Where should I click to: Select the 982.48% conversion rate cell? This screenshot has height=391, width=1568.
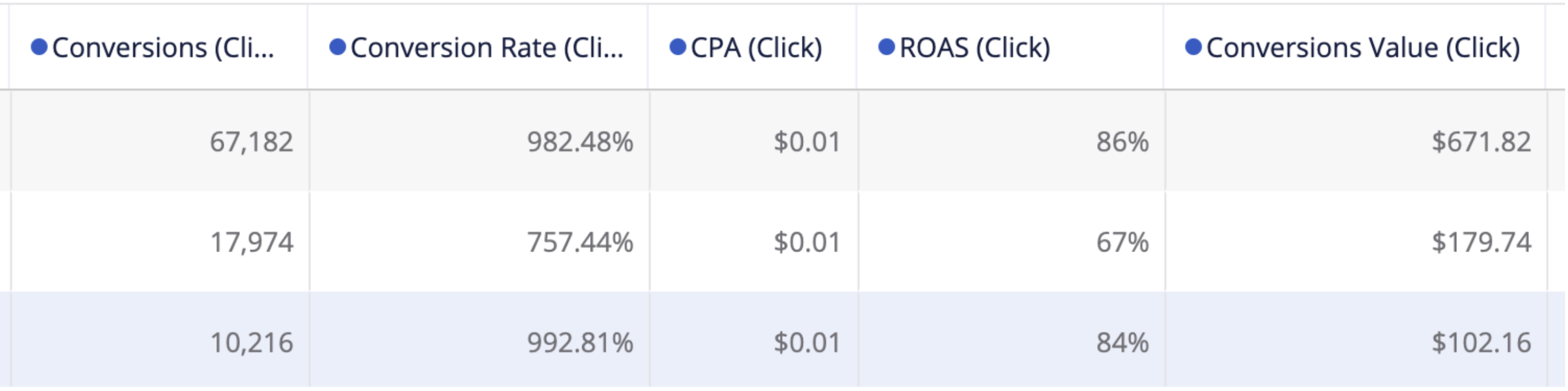[x=580, y=142]
